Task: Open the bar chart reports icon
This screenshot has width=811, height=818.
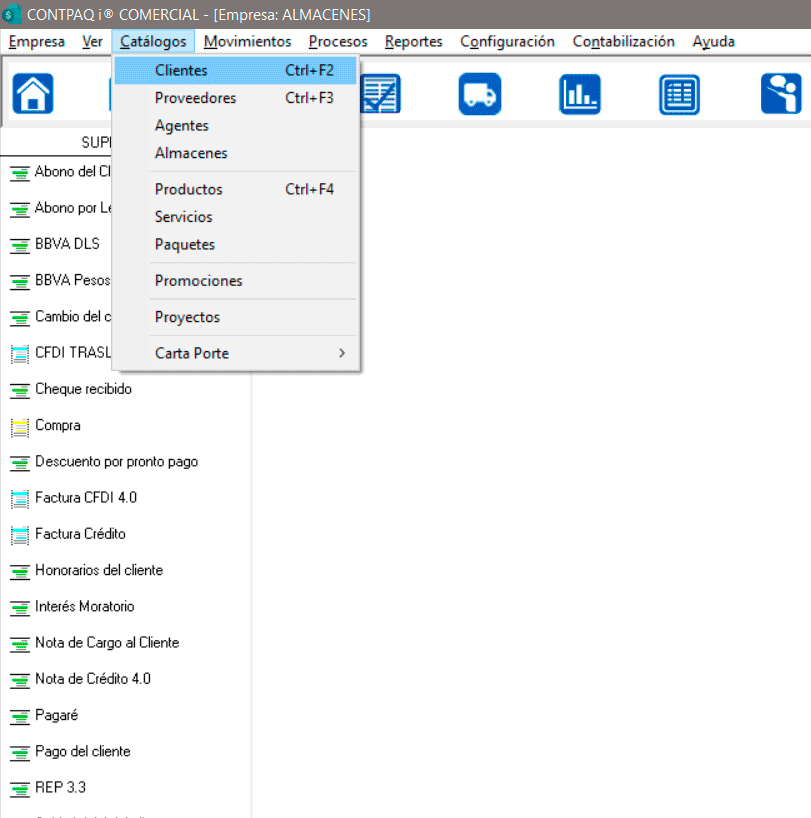Action: (x=580, y=94)
